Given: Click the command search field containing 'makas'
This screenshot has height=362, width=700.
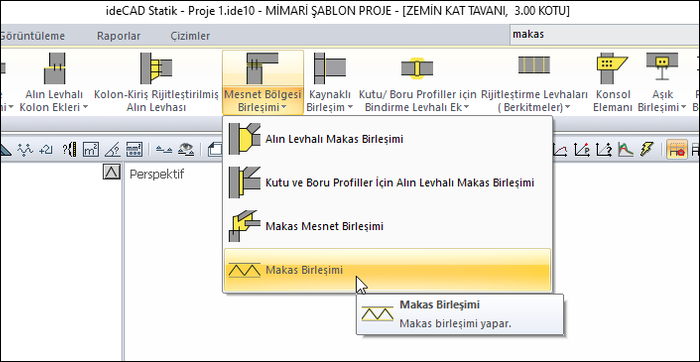Looking at the screenshot, I should (604, 34).
